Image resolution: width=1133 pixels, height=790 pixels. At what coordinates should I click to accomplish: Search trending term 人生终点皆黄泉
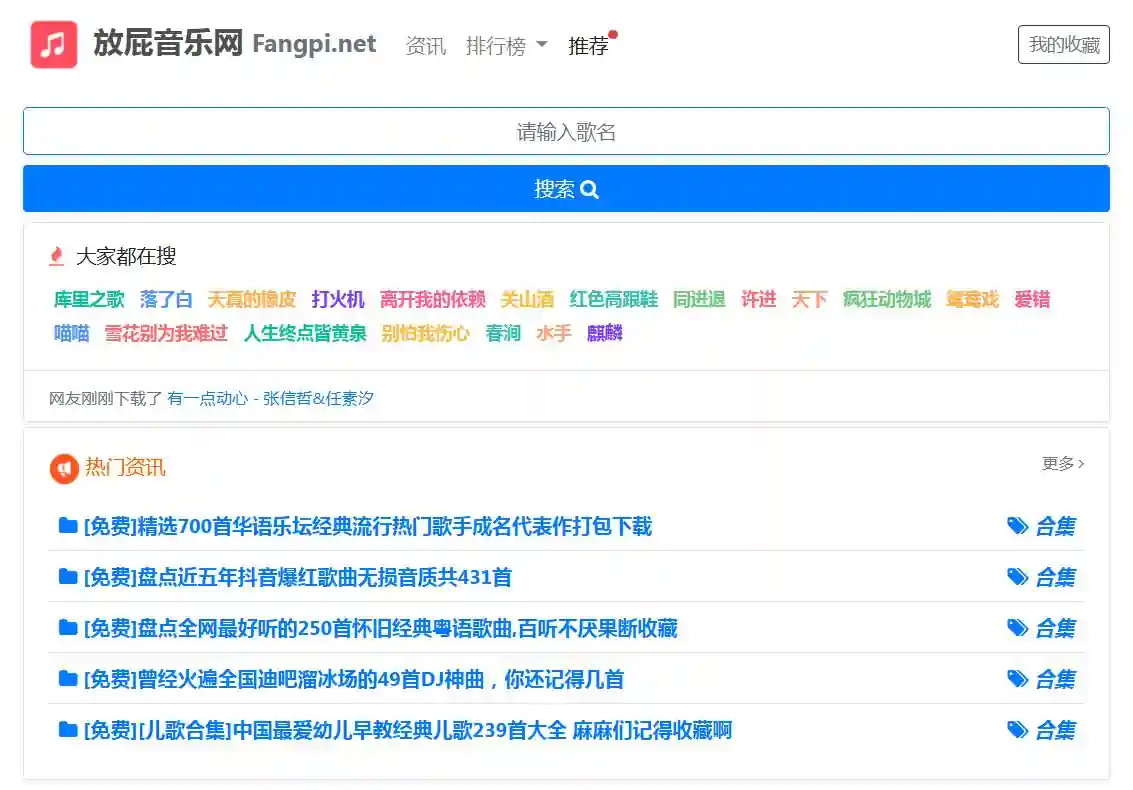(x=305, y=334)
